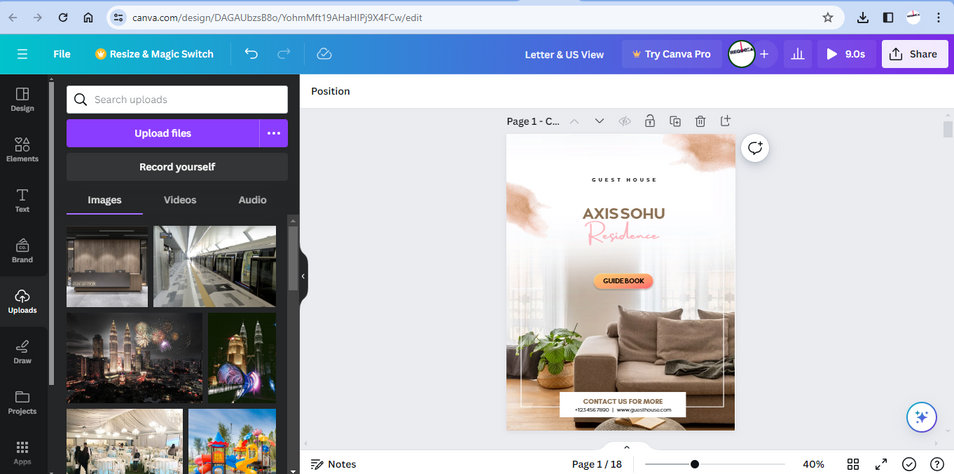Click the Share button
The width and height of the screenshot is (954, 474).
(x=914, y=54)
